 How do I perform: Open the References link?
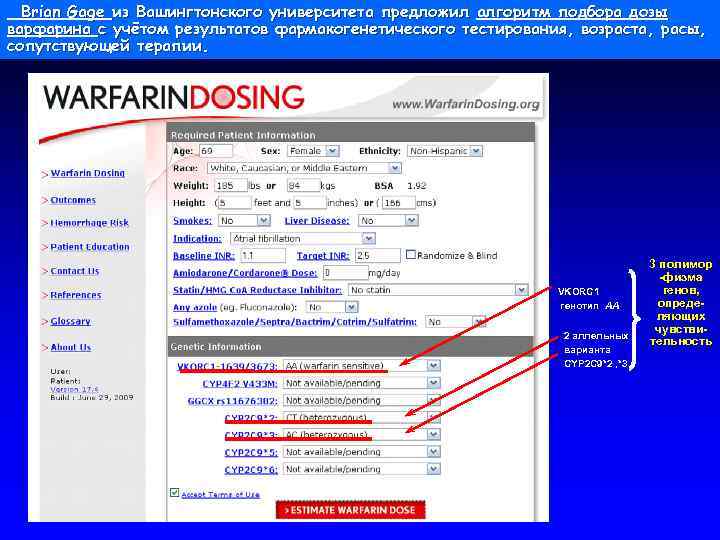pyautogui.click(x=76, y=295)
